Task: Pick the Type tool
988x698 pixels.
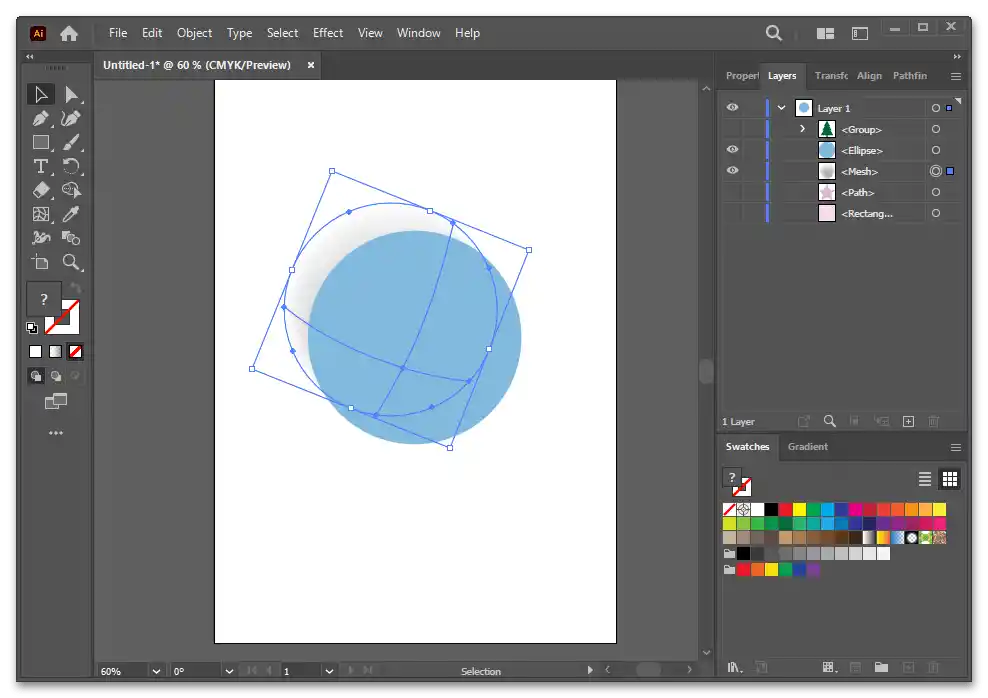Action: 41,167
